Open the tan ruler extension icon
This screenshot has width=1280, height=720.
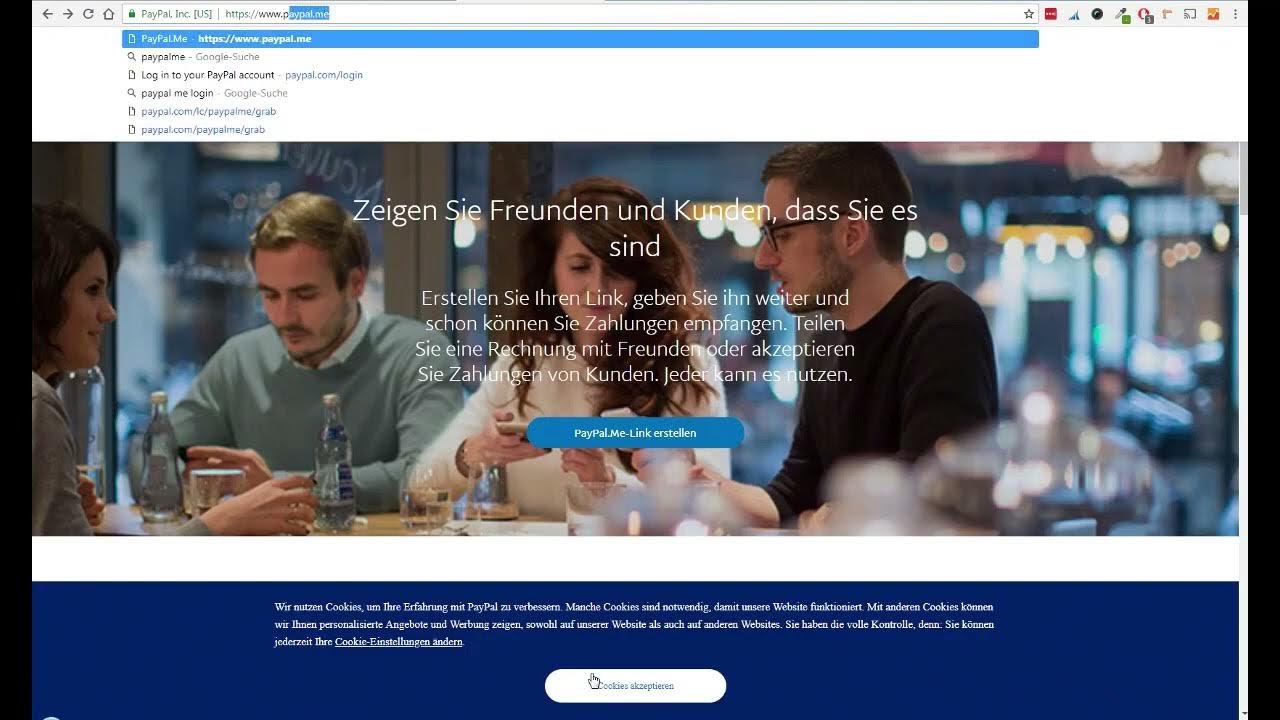pyautogui.click(x=1167, y=14)
